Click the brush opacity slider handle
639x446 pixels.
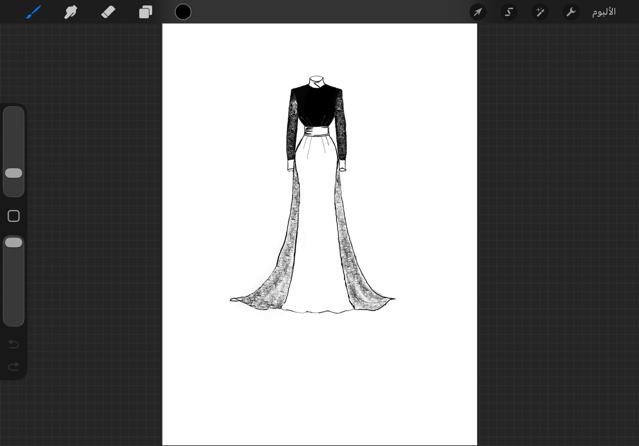pos(14,242)
